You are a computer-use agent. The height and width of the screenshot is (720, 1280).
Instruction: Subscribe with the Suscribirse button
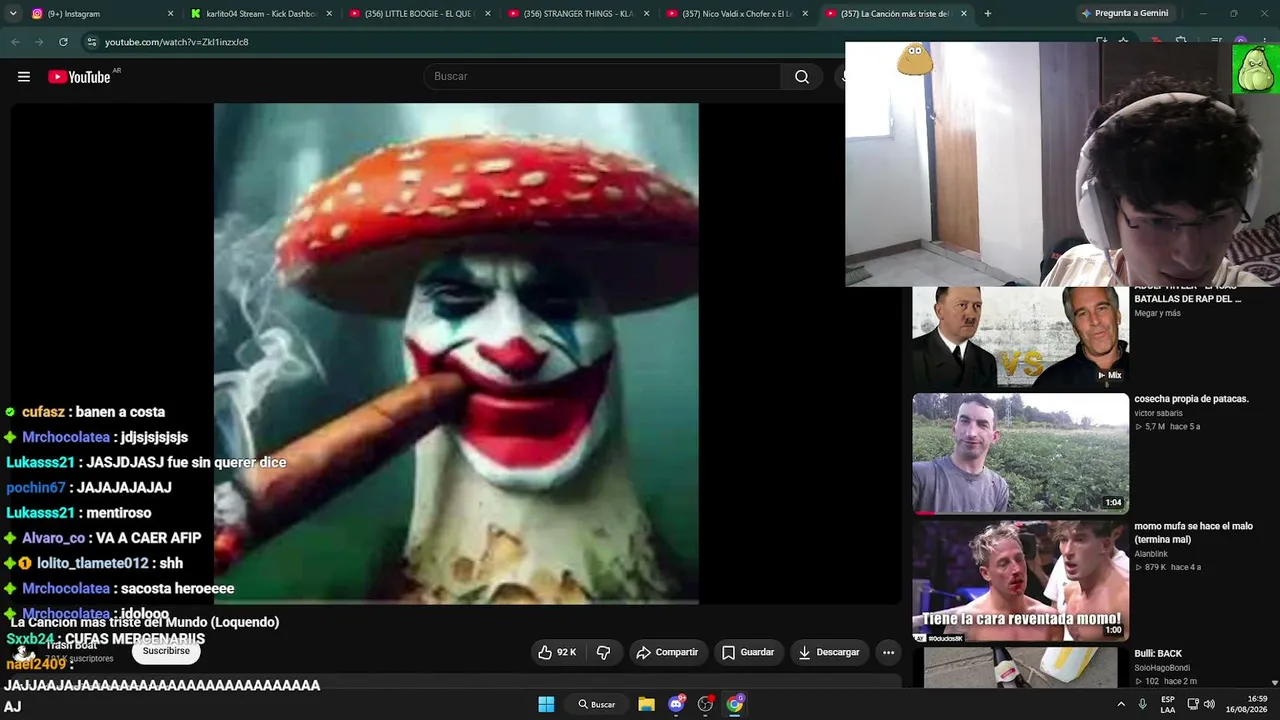(166, 651)
